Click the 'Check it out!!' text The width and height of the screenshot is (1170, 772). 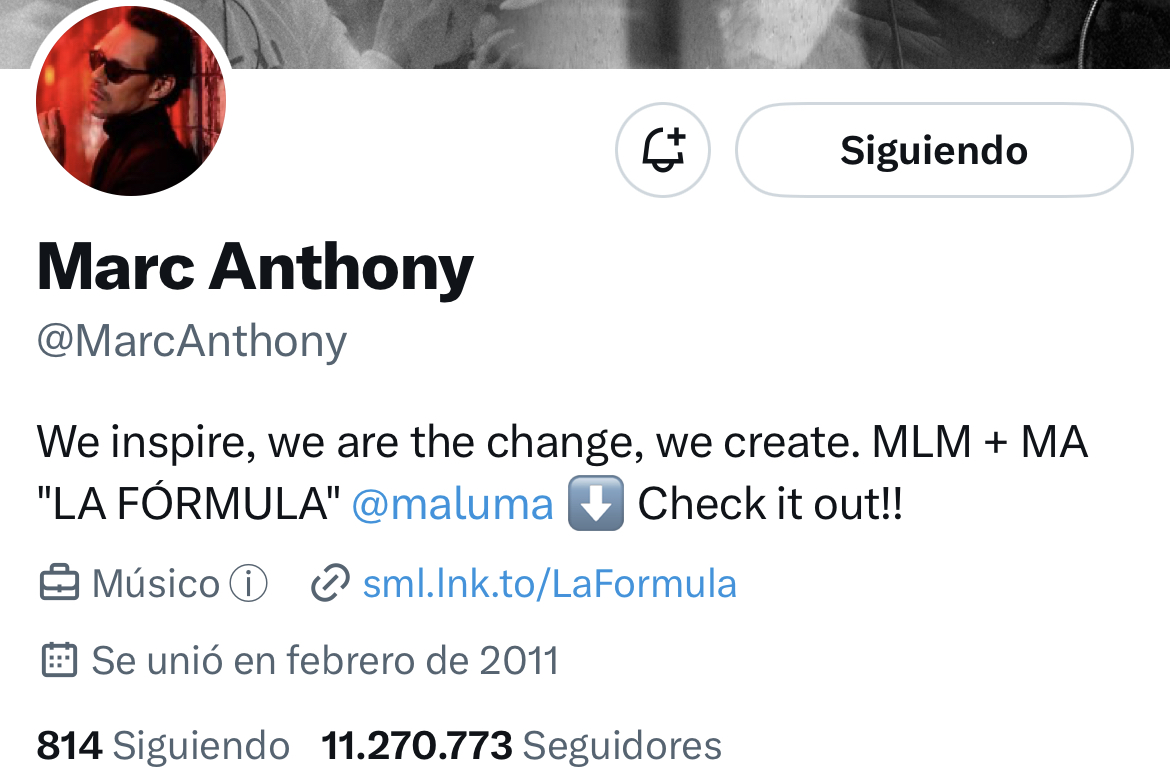click(770, 503)
